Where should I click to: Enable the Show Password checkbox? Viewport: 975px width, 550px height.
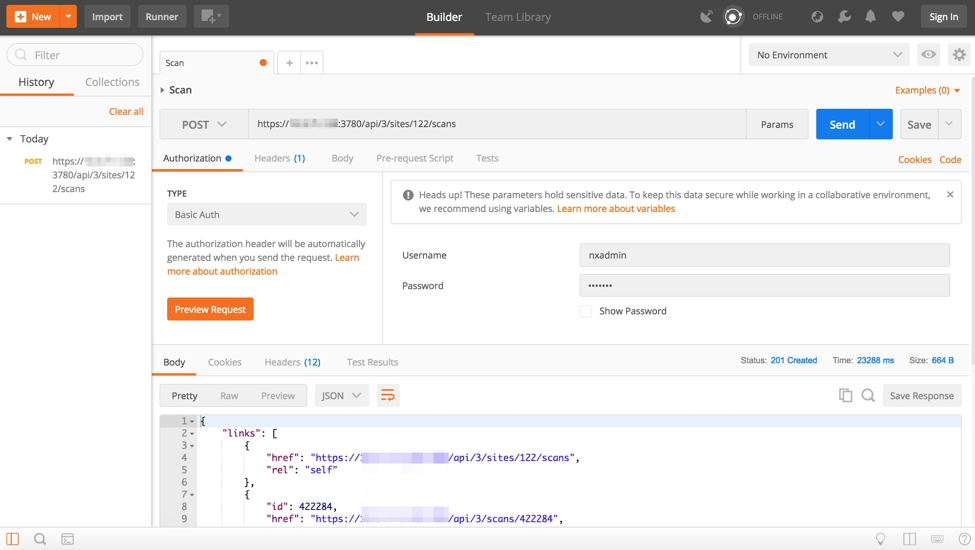(586, 311)
